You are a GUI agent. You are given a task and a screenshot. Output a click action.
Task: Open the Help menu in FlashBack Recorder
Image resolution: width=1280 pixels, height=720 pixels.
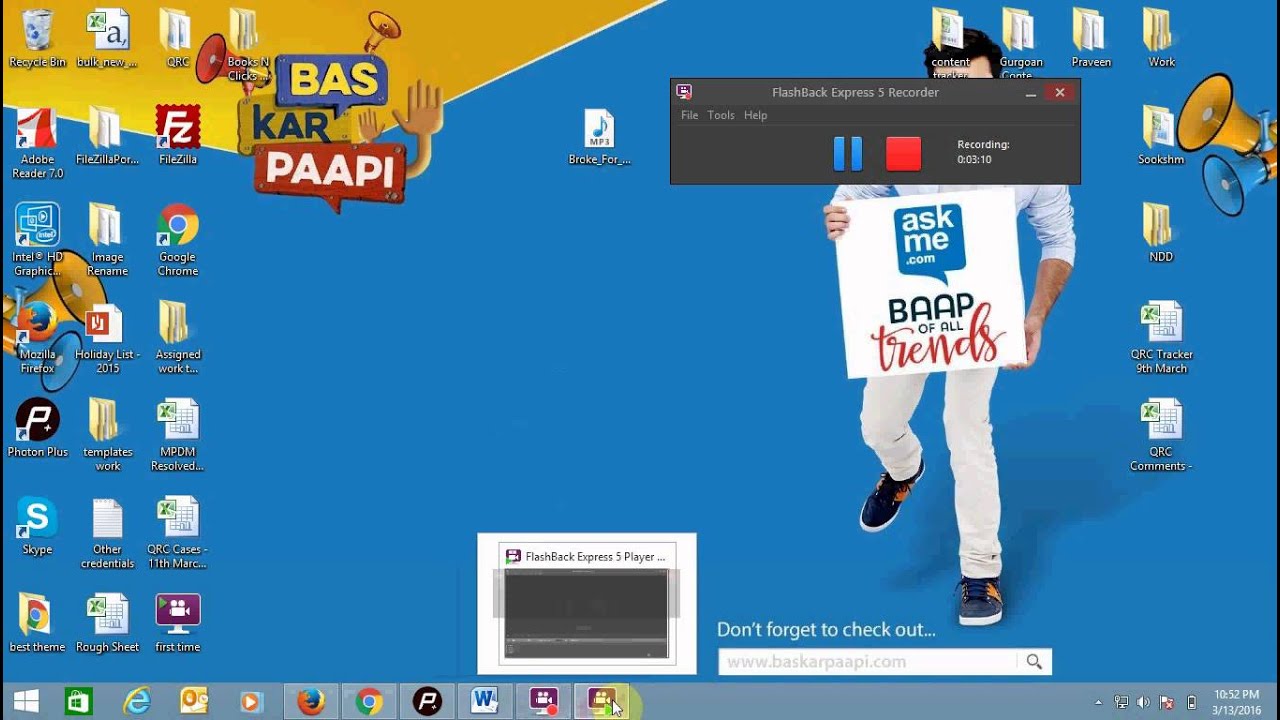756,115
